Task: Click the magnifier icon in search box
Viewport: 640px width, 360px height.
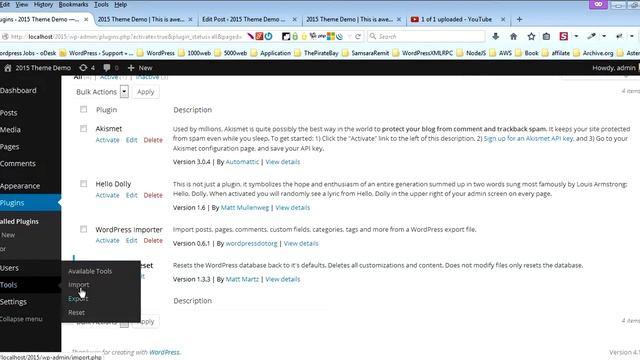Action: 372,36
